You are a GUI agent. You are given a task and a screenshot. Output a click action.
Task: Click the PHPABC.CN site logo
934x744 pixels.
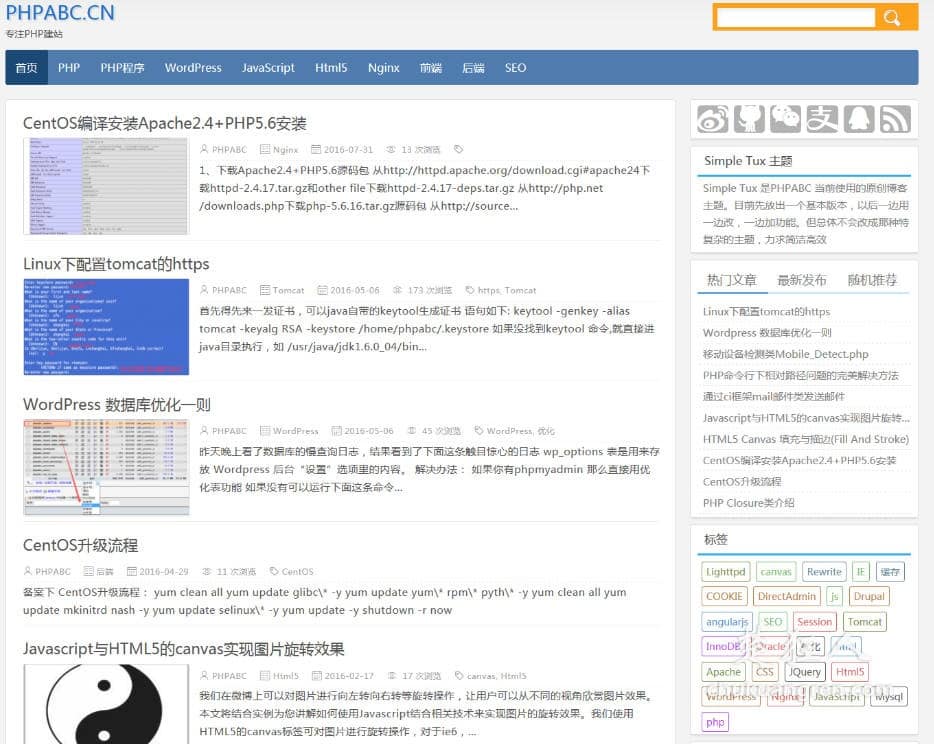click(x=59, y=12)
